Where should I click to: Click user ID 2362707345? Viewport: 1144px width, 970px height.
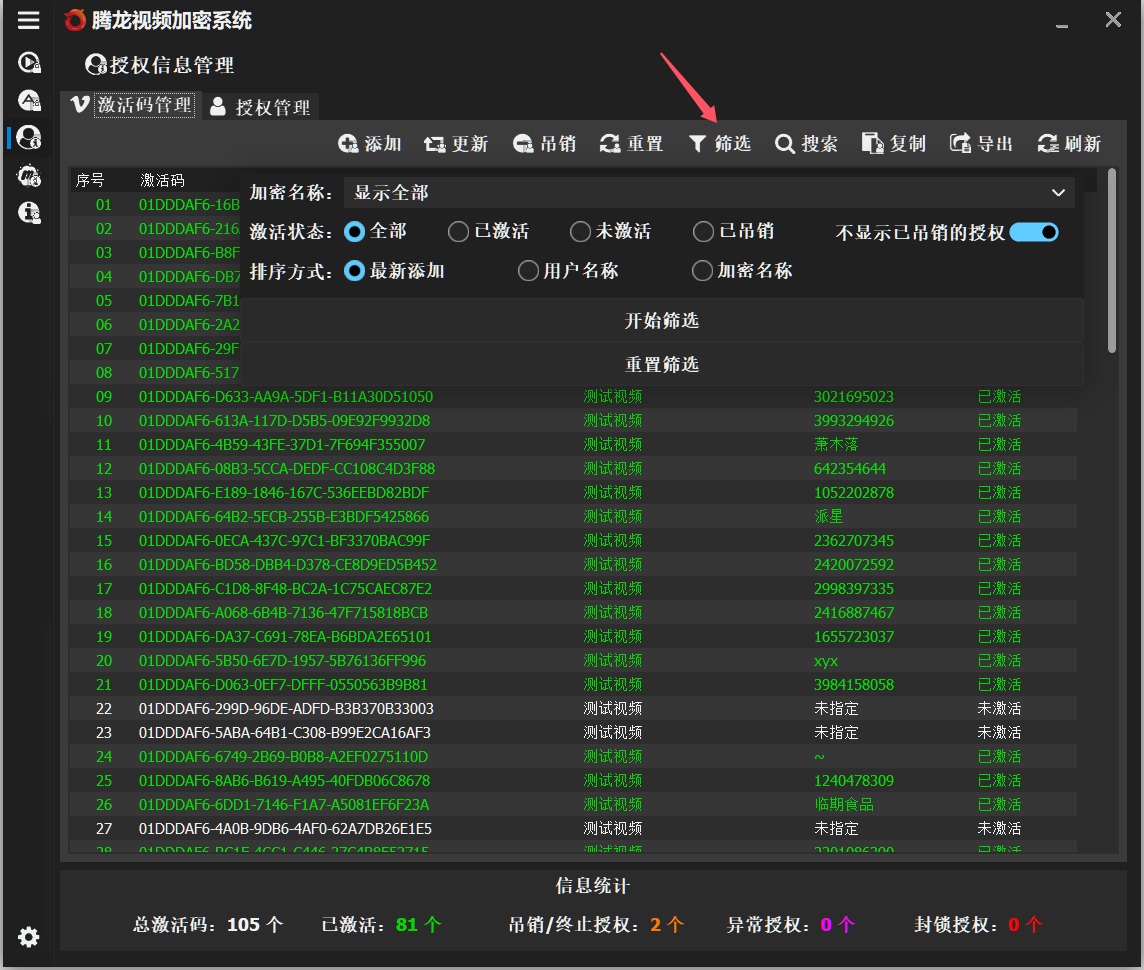[x=854, y=540]
